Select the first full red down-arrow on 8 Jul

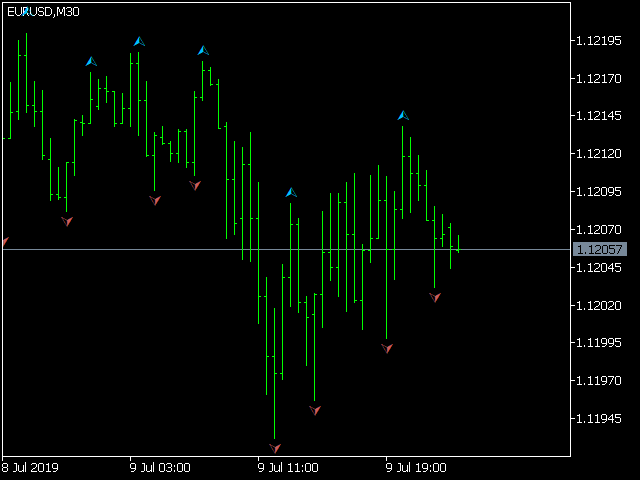[x=67, y=221]
